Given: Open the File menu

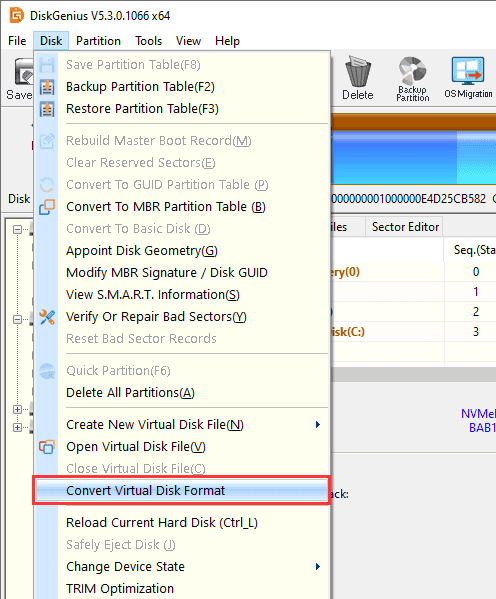Looking at the screenshot, I should pyautogui.click(x=17, y=41).
